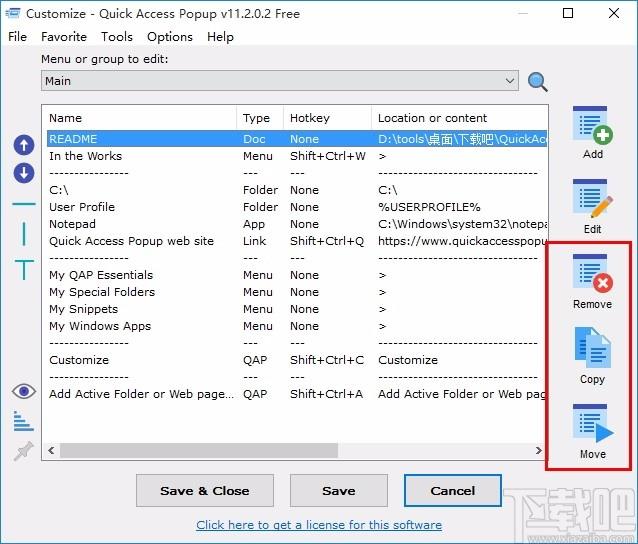Maximize the Customize window
Image resolution: width=638 pixels, height=544 pixels.
(x=568, y=13)
